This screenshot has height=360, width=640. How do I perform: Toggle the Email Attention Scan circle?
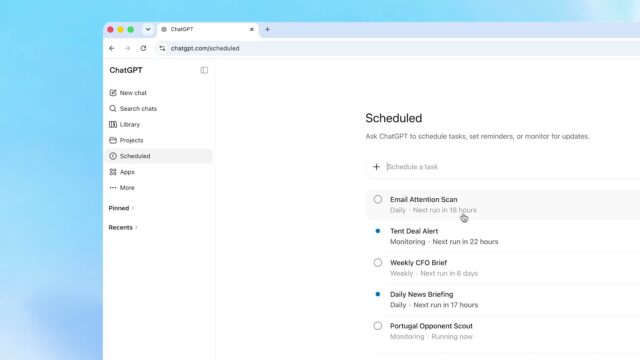click(378, 199)
